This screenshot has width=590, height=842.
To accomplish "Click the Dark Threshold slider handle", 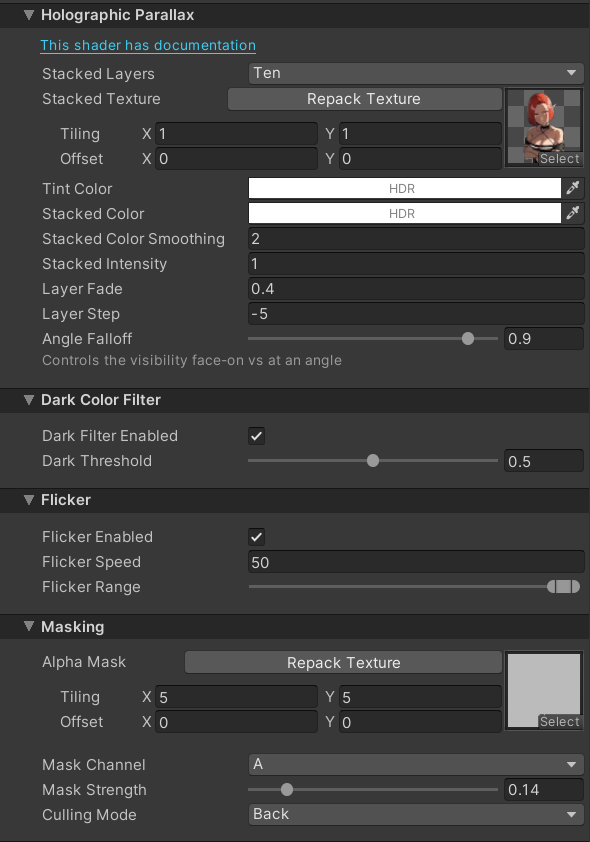I will [x=372, y=460].
